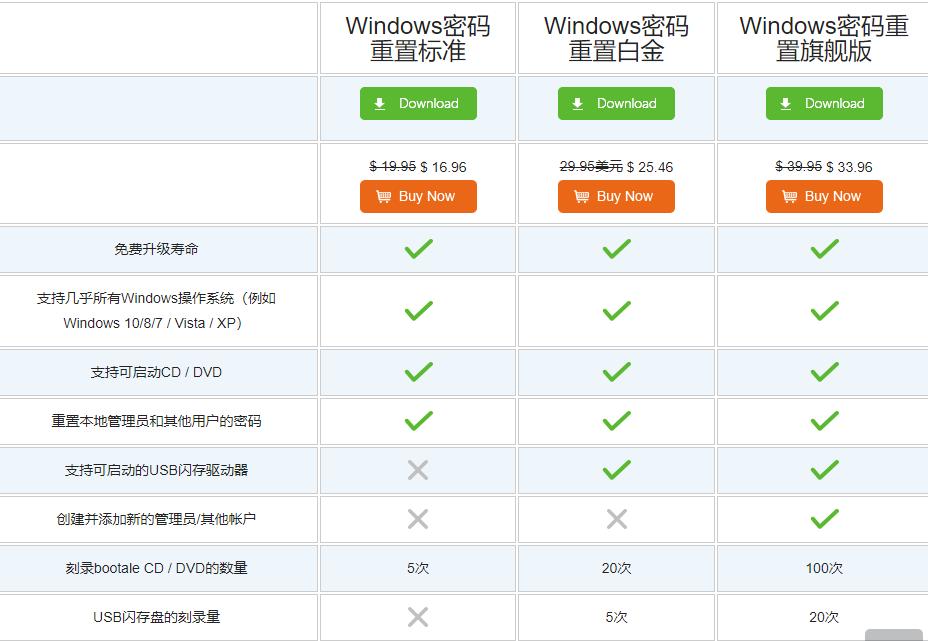Screen dimensions: 928x641
Task: Click 旗舰版 checkmark in 创建并添加新的管理员 row
Action: click(x=824, y=519)
